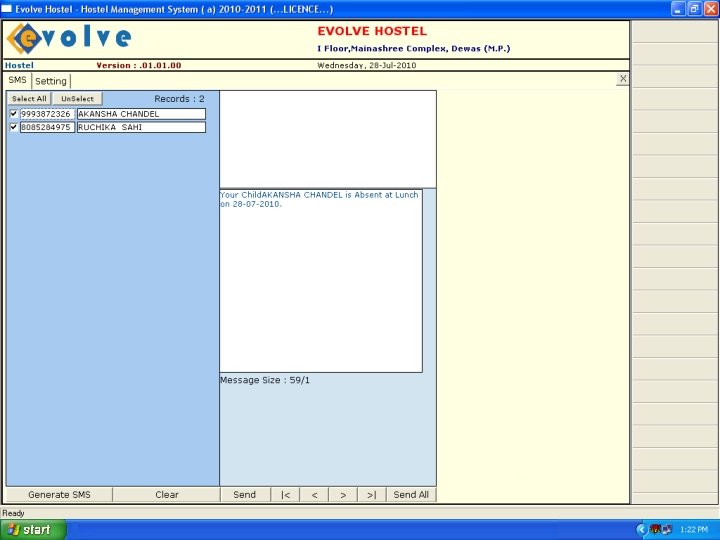The width and height of the screenshot is (720, 540).
Task: Uncheck the AKANSHA CHANDEL checkbox
Action: coord(14,113)
